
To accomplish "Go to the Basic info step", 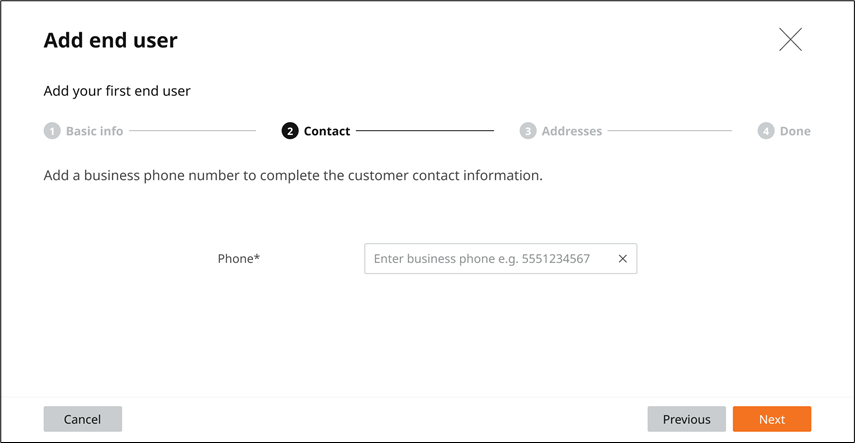I will pos(94,131).
